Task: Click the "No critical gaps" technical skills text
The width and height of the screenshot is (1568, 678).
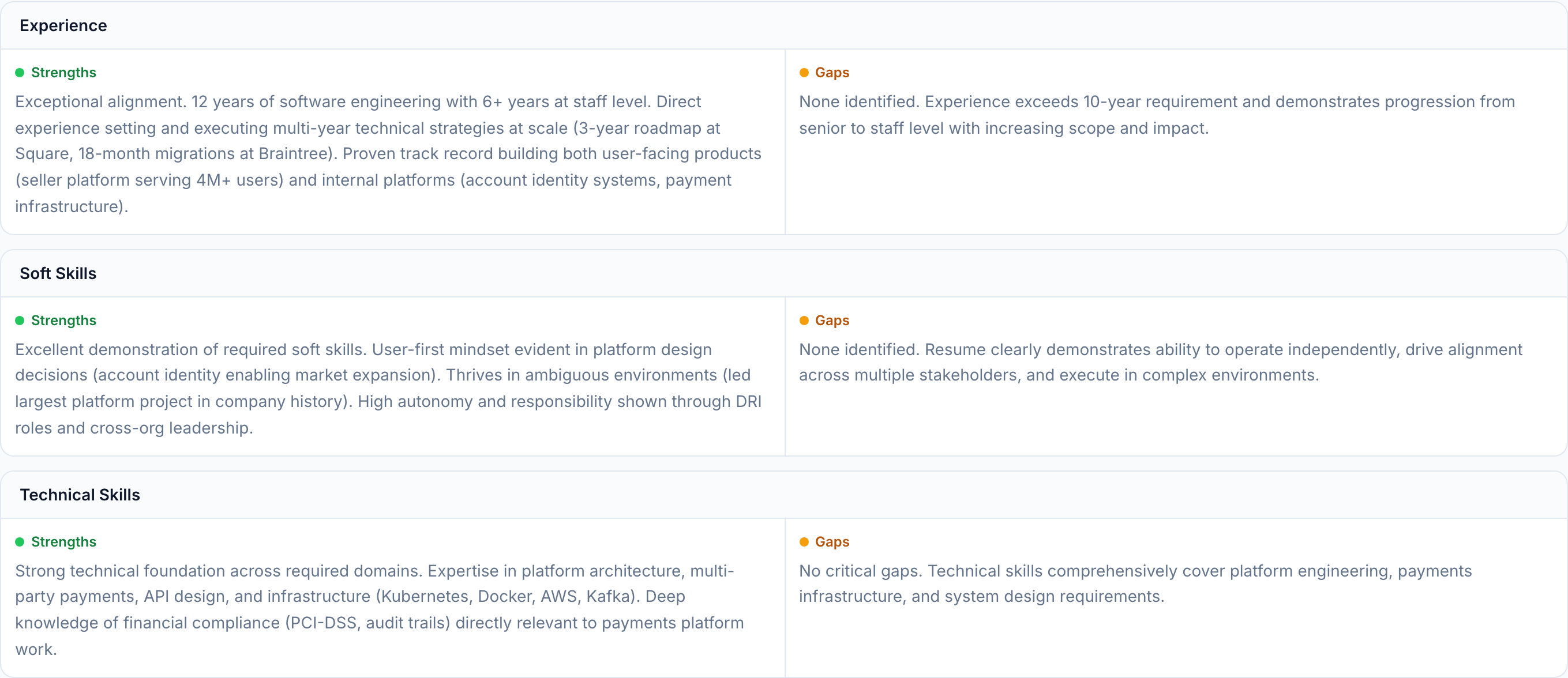Action: [1135, 584]
